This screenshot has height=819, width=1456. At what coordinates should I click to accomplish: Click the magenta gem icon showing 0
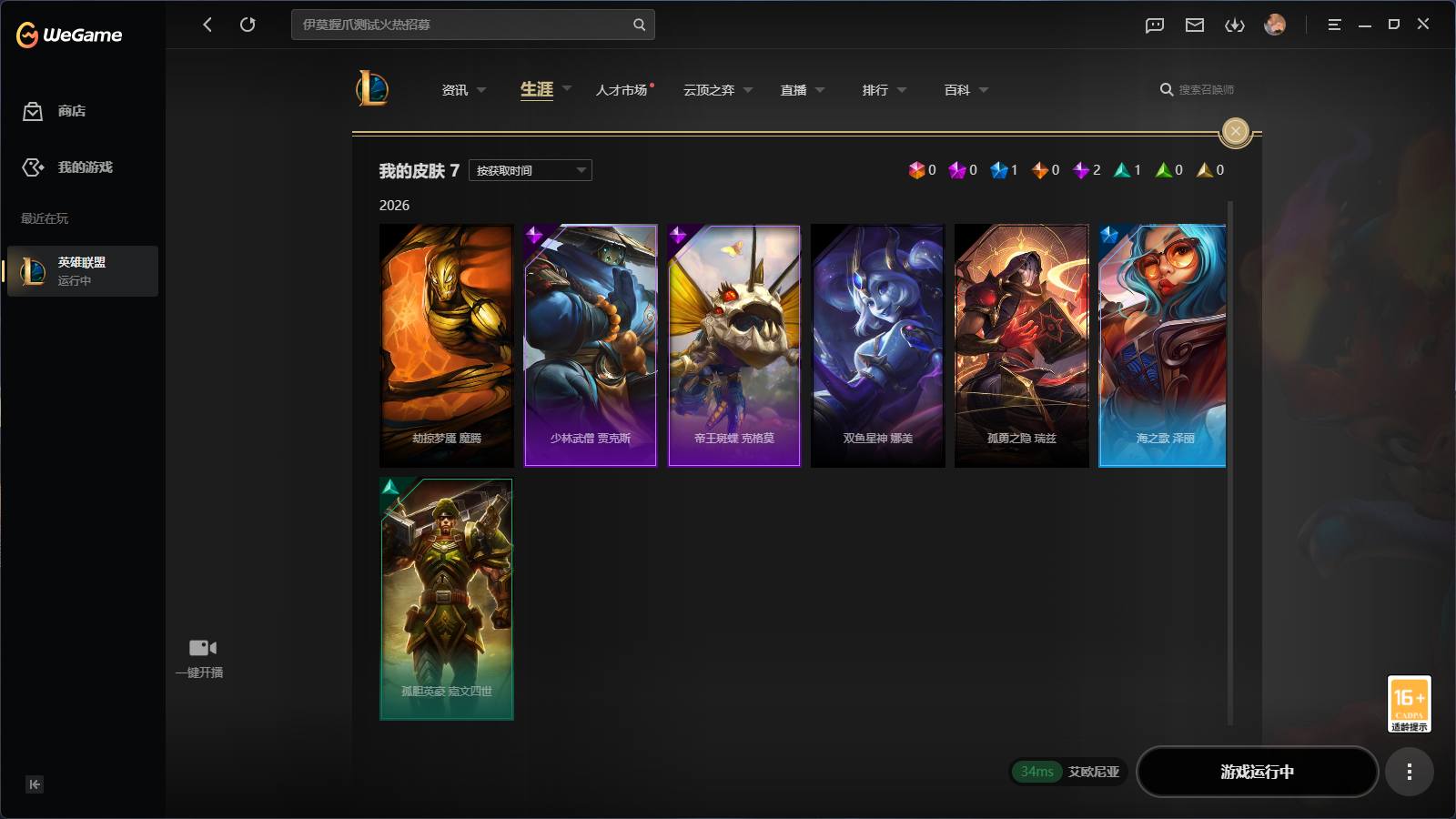[957, 170]
